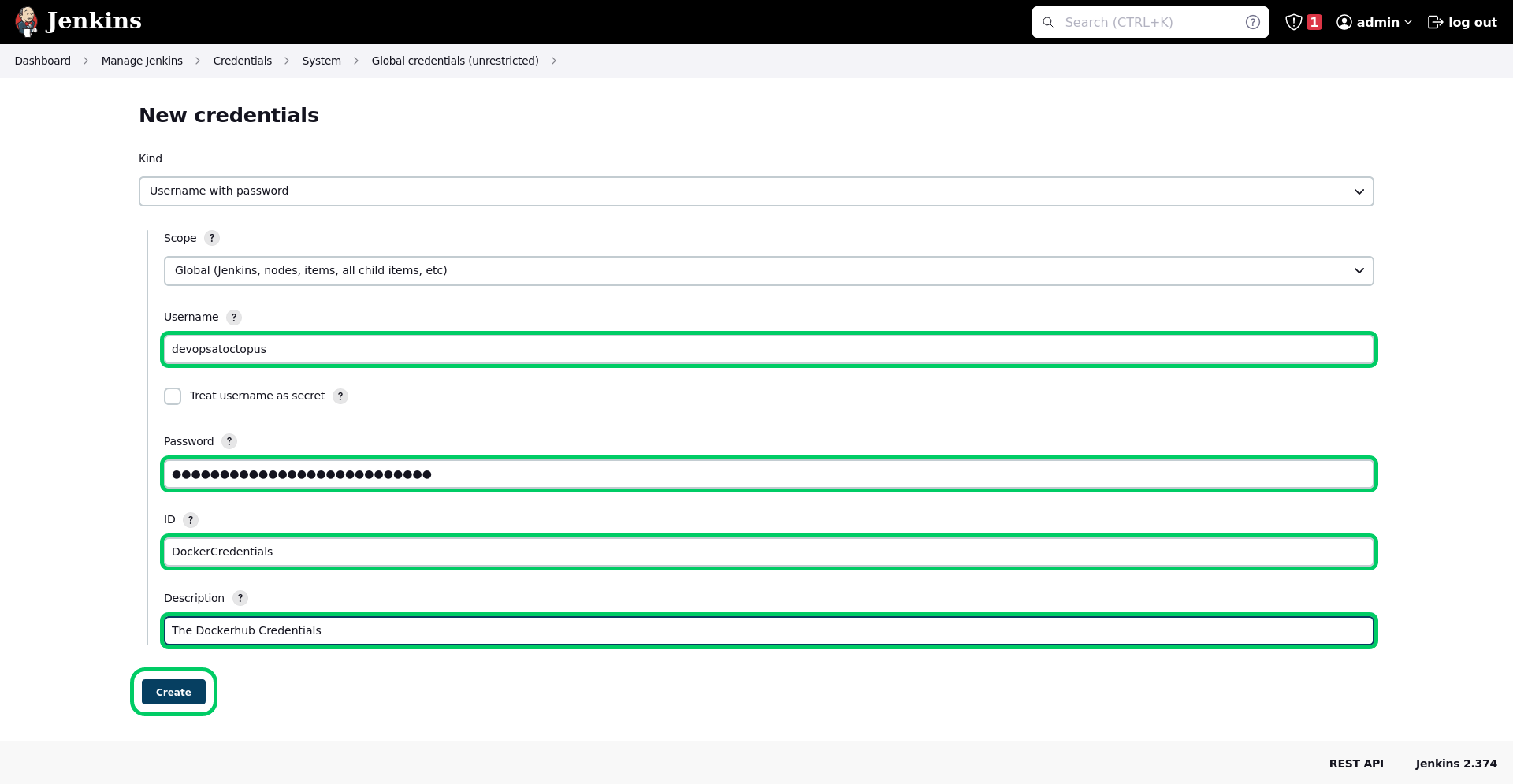Expand the System breadcrumb chevron

coord(356,61)
